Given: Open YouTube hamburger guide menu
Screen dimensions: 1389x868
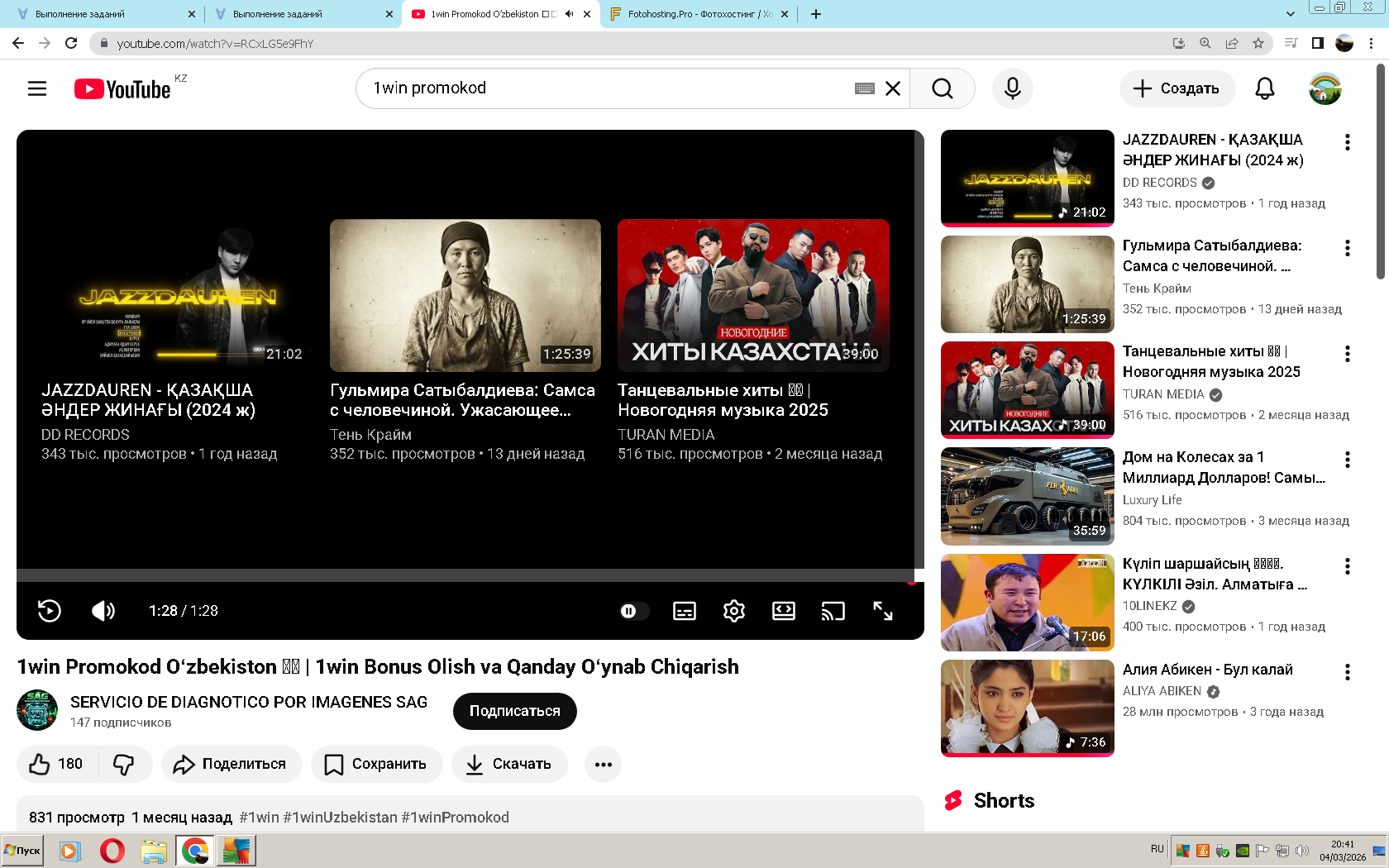Looking at the screenshot, I should click(x=37, y=88).
